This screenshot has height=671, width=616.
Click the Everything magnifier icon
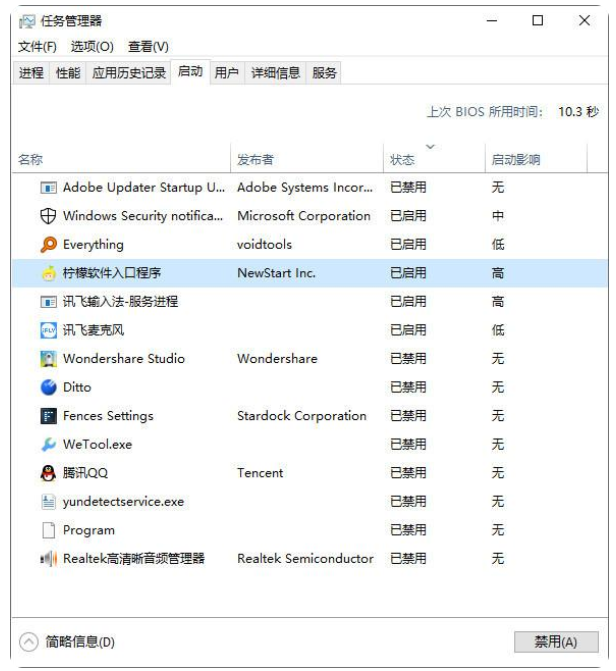tap(48, 244)
